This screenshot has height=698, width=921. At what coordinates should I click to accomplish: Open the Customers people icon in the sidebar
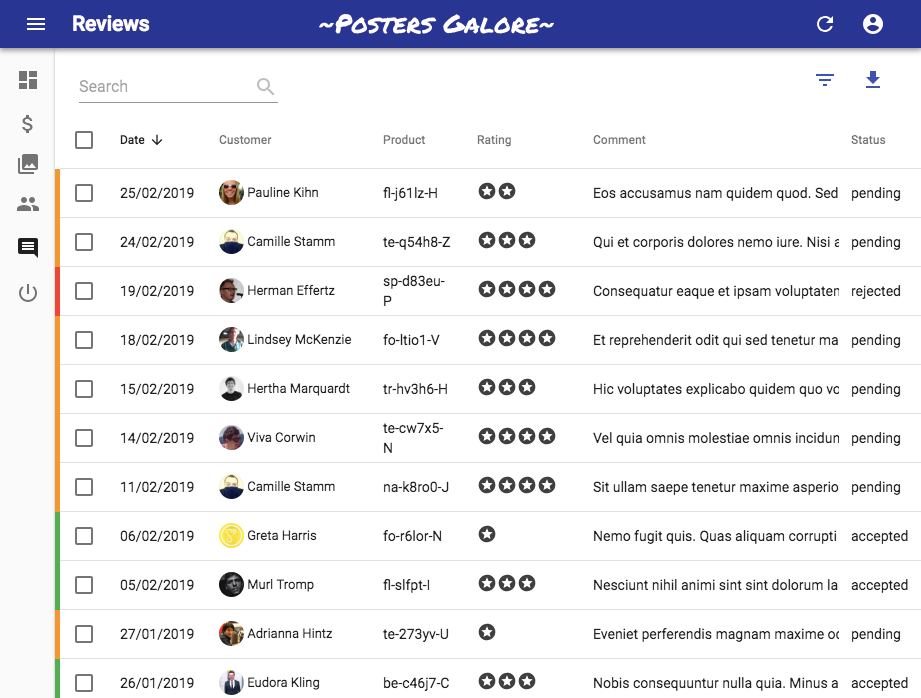point(28,205)
